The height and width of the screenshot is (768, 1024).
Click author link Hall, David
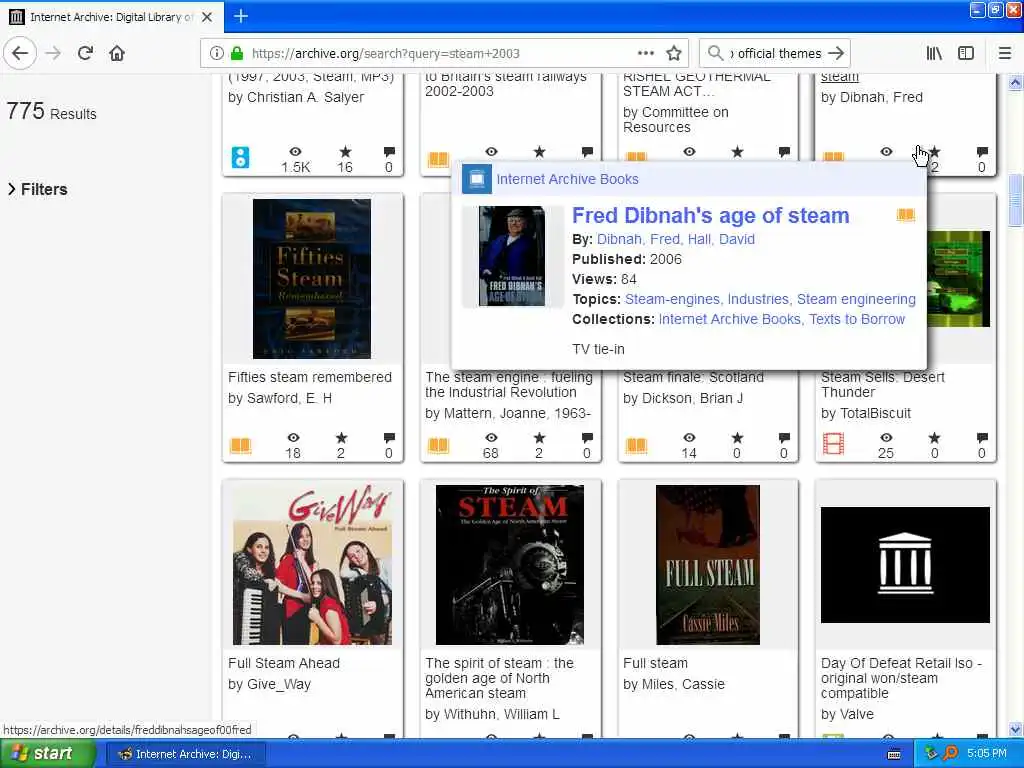(x=721, y=239)
